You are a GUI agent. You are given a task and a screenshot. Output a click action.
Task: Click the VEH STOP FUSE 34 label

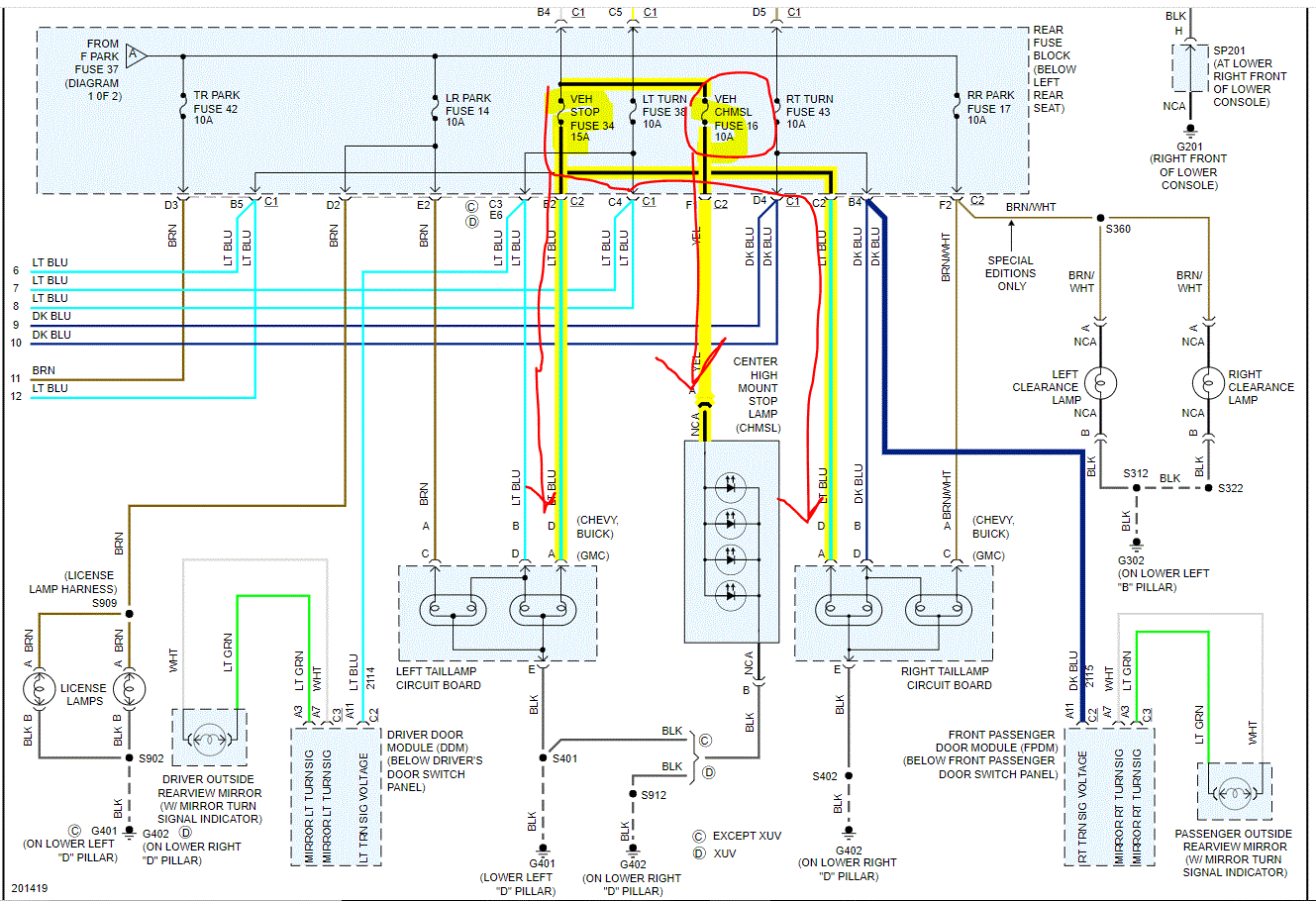tap(591, 118)
